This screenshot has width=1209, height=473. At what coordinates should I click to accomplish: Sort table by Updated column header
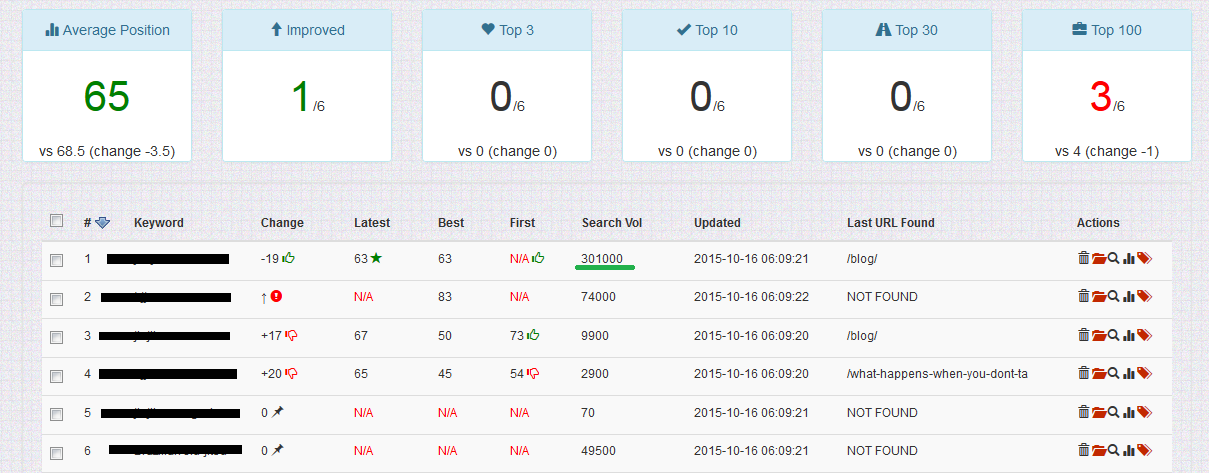pyautogui.click(x=717, y=223)
